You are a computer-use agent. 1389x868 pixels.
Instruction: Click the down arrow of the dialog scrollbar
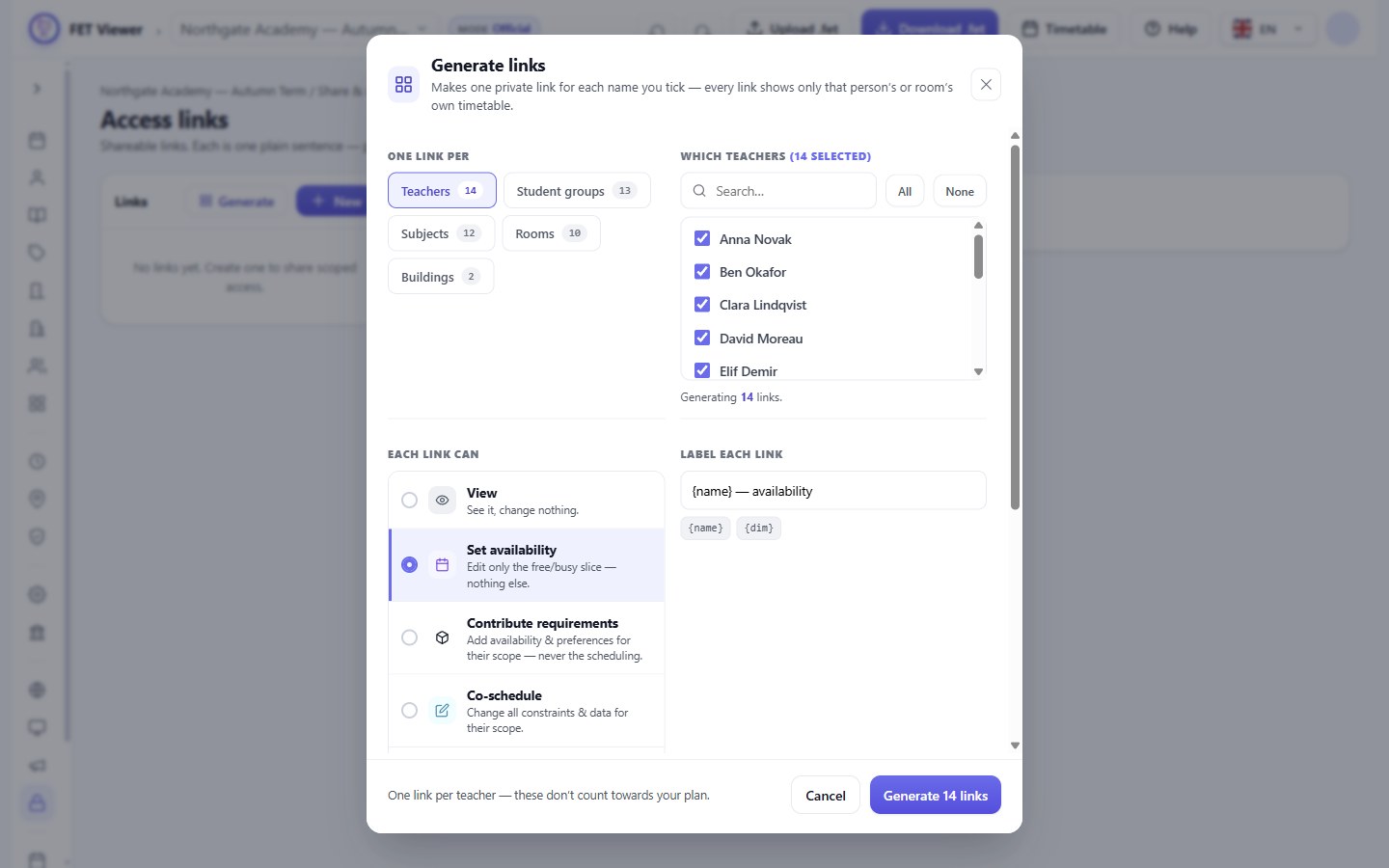pyautogui.click(x=1015, y=745)
